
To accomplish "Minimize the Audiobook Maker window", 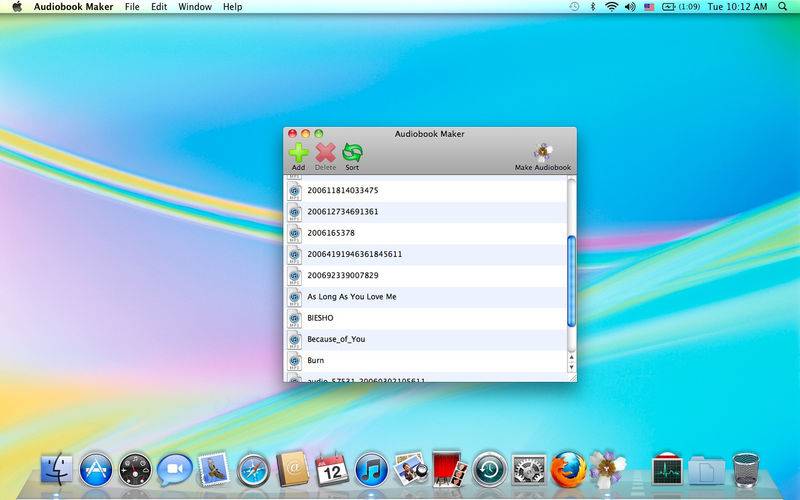I will point(306,134).
